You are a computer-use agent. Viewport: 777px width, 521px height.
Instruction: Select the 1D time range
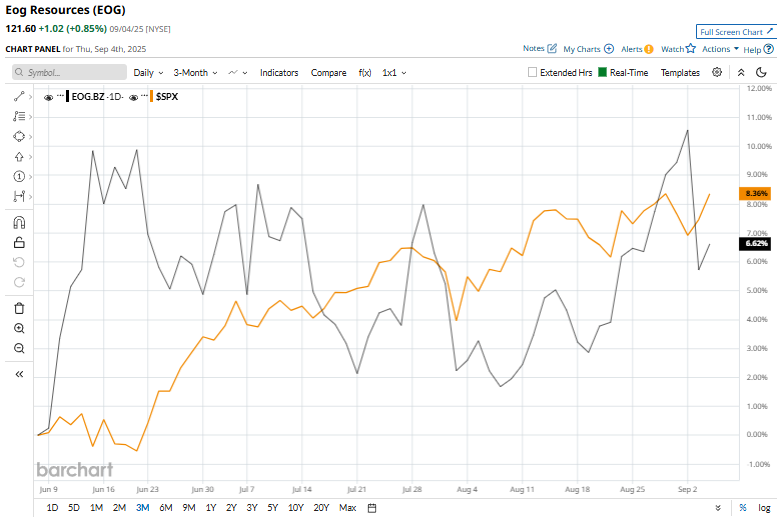point(52,508)
